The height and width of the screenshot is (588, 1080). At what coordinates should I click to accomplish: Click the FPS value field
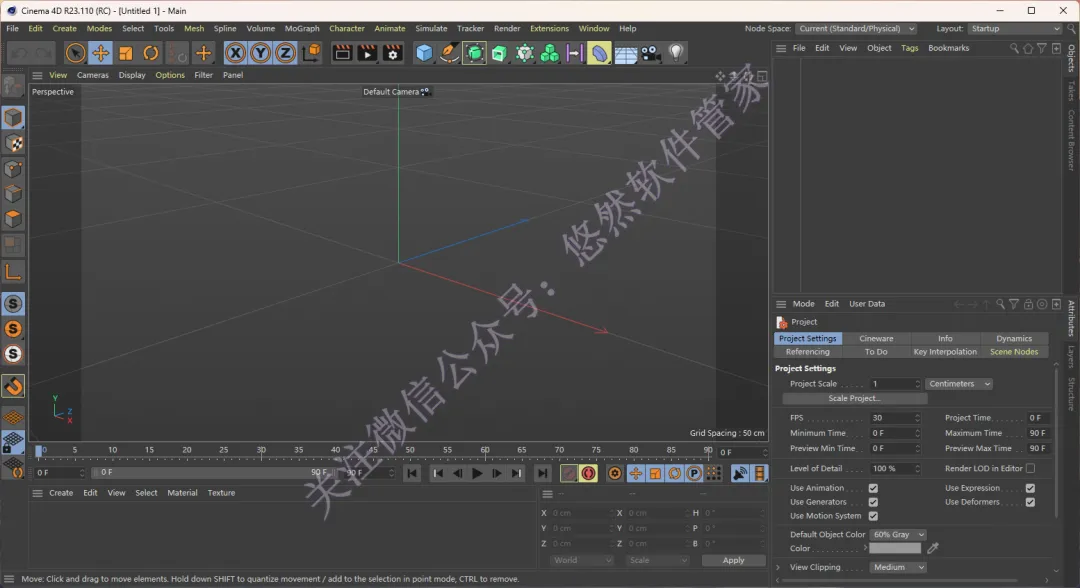point(895,418)
